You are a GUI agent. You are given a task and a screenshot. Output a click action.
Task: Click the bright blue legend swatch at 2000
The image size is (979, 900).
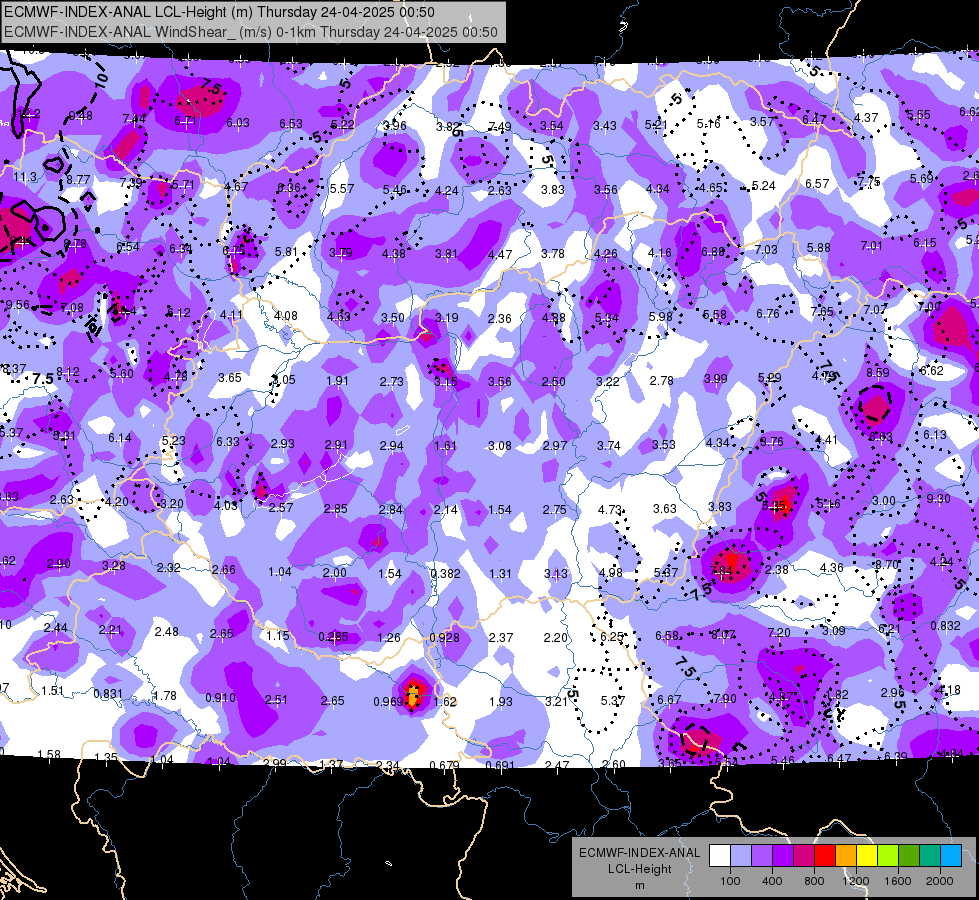click(951, 856)
